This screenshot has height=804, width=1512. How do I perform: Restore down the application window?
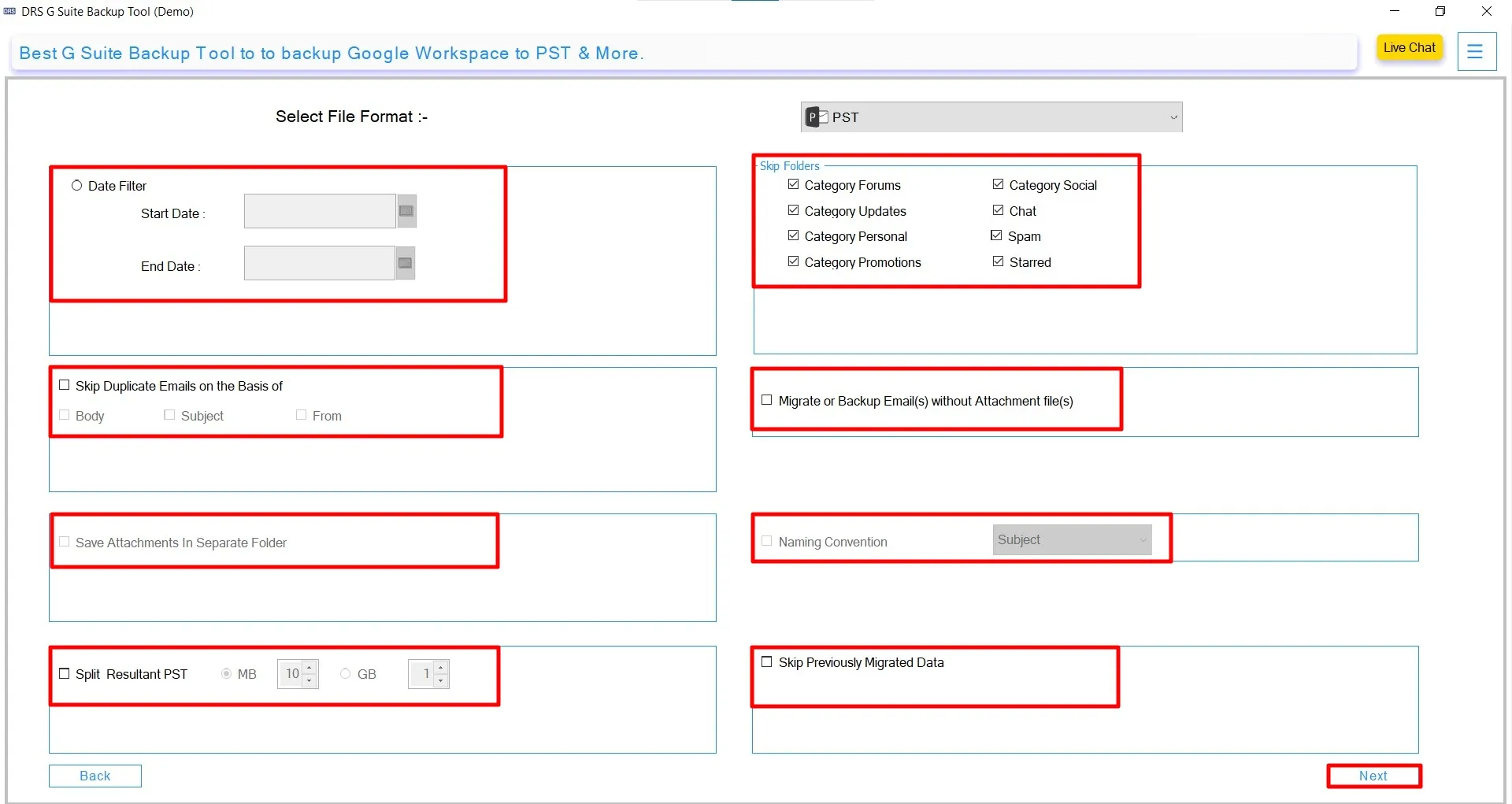[x=1440, y=11]
